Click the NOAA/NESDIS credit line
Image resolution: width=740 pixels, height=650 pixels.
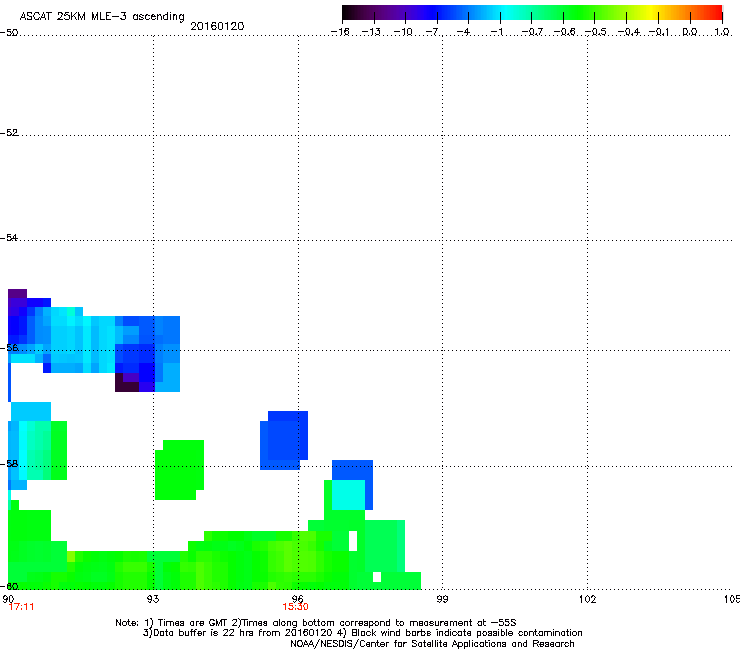[432, 644]
